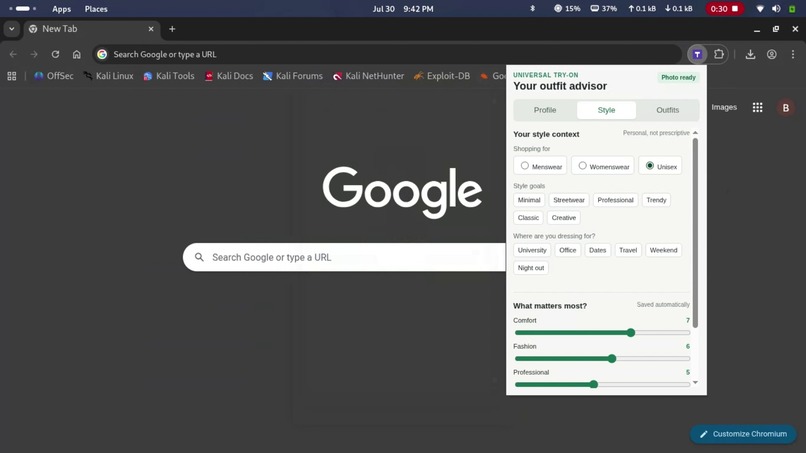Open the network indicator
The image size is (806, 453).
760,9
